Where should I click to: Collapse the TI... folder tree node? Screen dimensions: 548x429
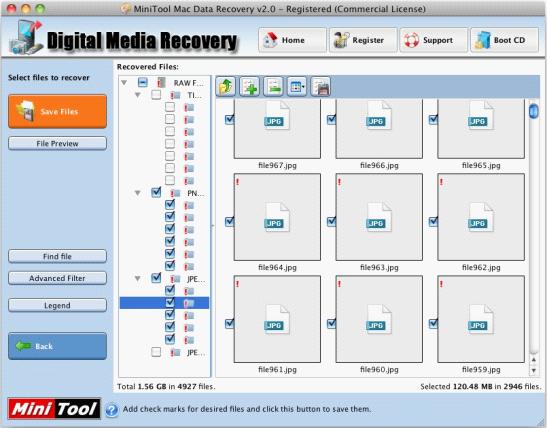click(x=138, y=95)
